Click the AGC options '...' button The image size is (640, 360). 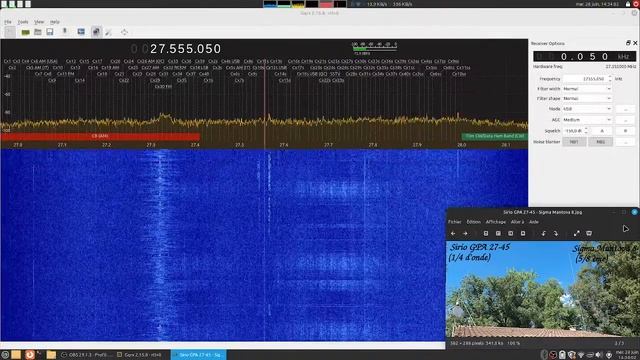(625, 120)
